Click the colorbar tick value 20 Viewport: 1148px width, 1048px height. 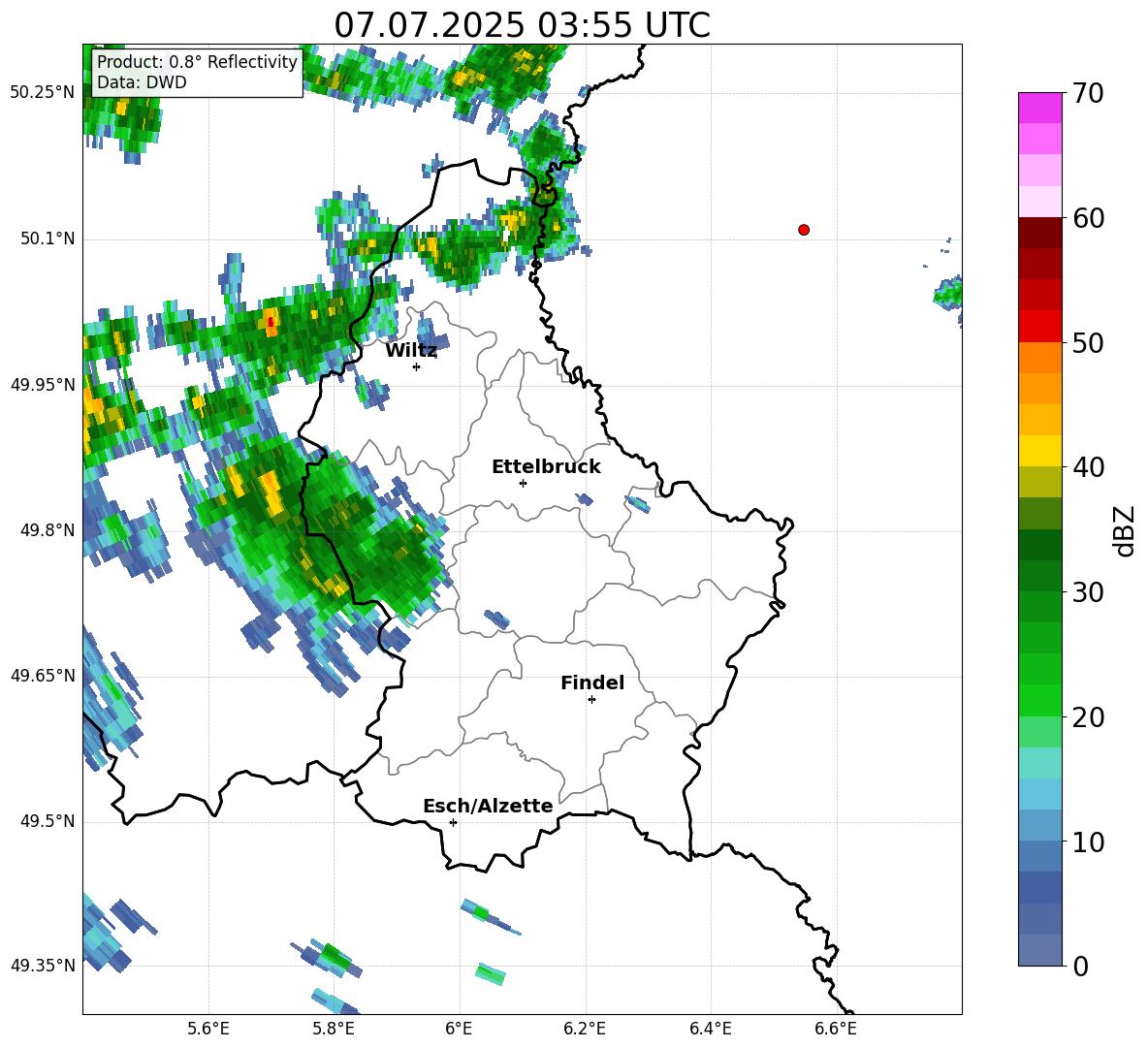[1087, 717]
